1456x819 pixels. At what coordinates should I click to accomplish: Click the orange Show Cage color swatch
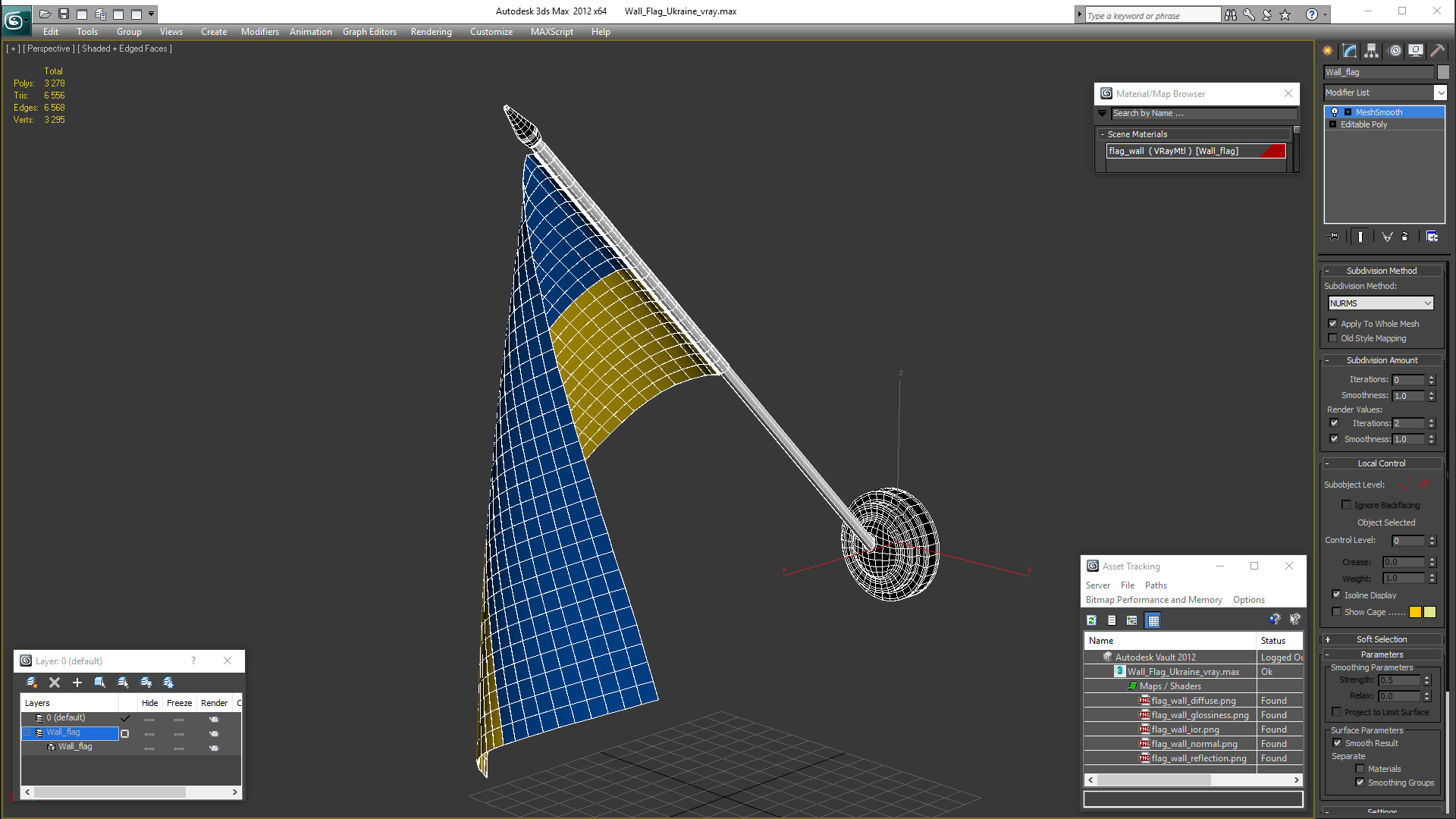pyautogui.click(x=1415, y=612)
